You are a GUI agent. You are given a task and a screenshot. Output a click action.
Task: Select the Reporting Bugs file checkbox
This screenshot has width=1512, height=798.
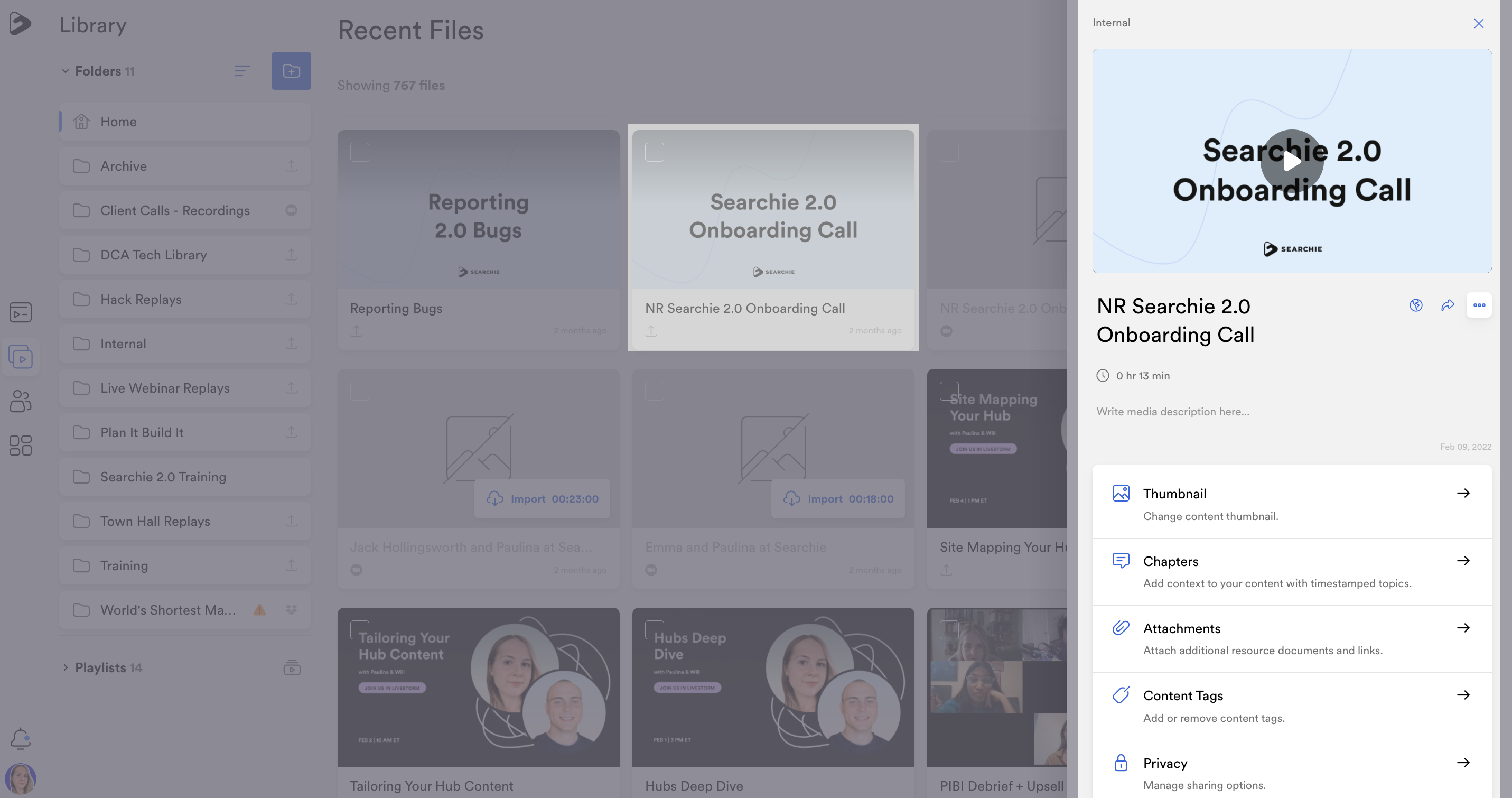point(359,152)
